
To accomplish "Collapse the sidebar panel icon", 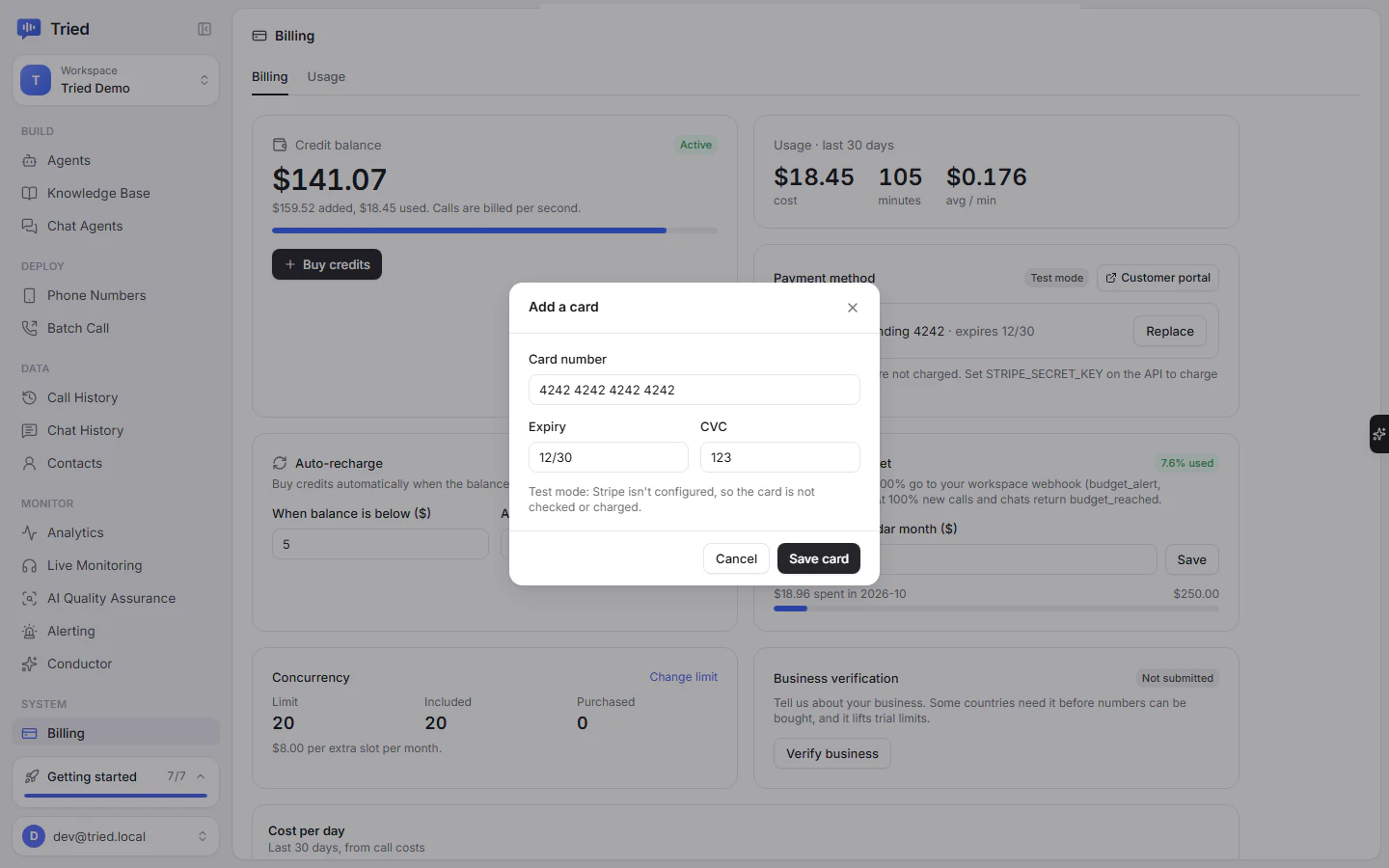I will point(204,29).
